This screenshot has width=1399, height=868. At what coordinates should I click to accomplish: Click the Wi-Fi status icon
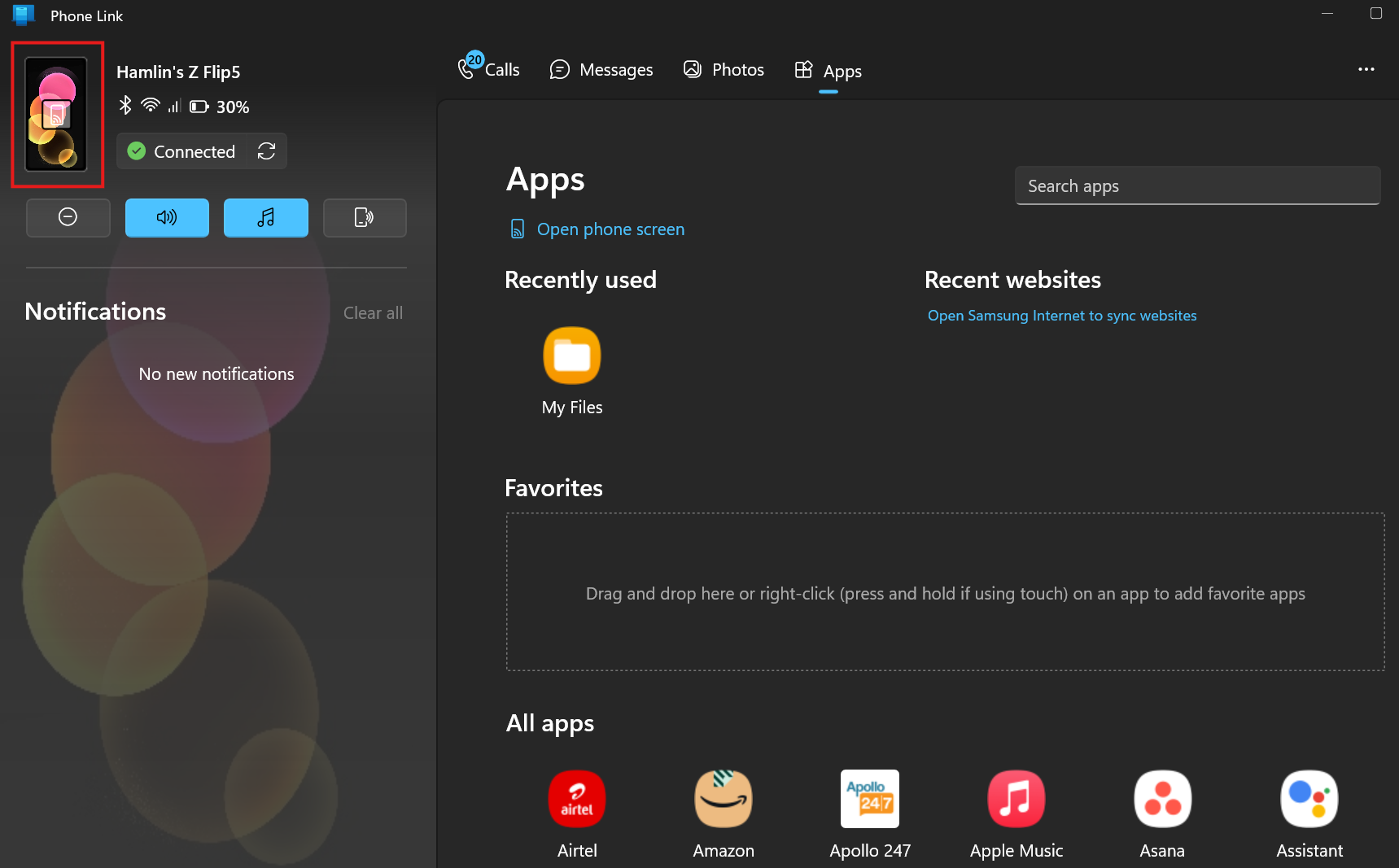pos(151,106)
